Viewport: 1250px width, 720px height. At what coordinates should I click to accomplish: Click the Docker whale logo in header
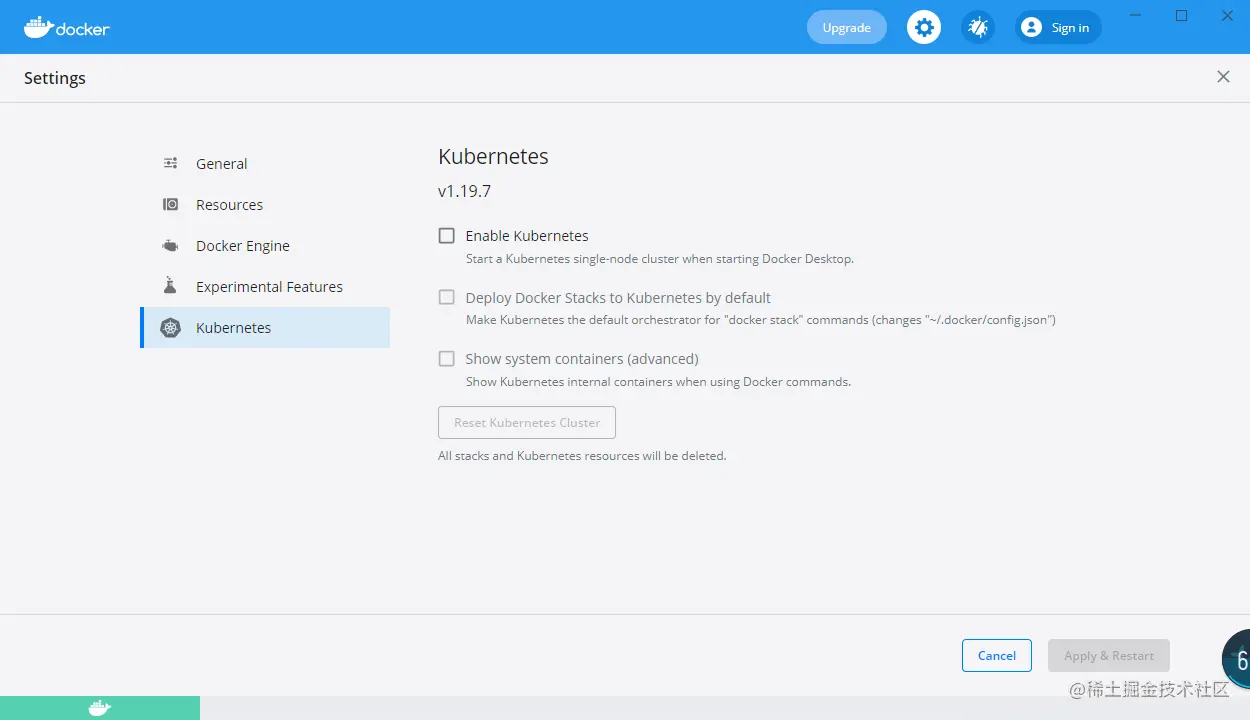(x=66, y=27)
